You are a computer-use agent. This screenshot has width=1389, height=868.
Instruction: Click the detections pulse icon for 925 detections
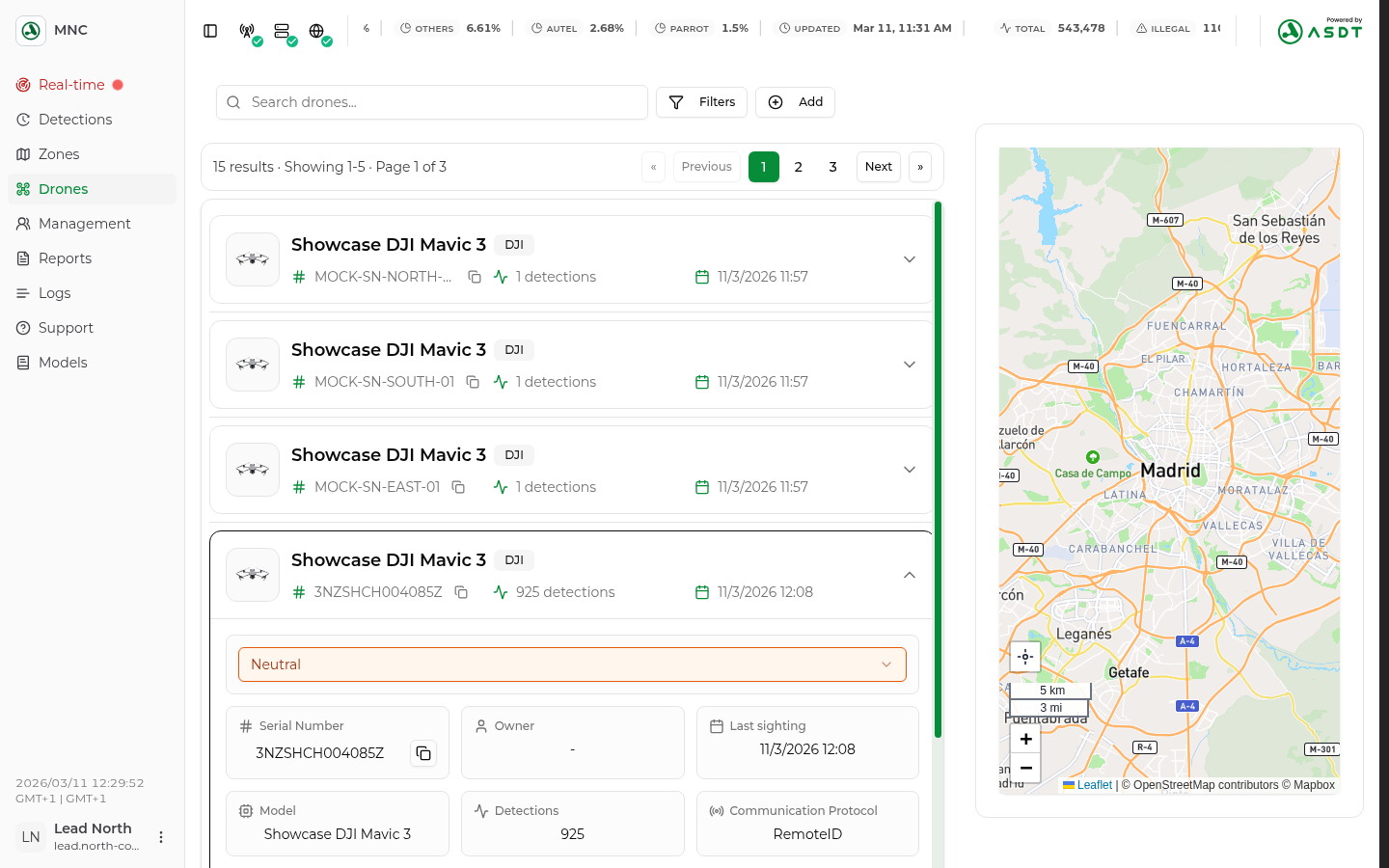[501, 592]
